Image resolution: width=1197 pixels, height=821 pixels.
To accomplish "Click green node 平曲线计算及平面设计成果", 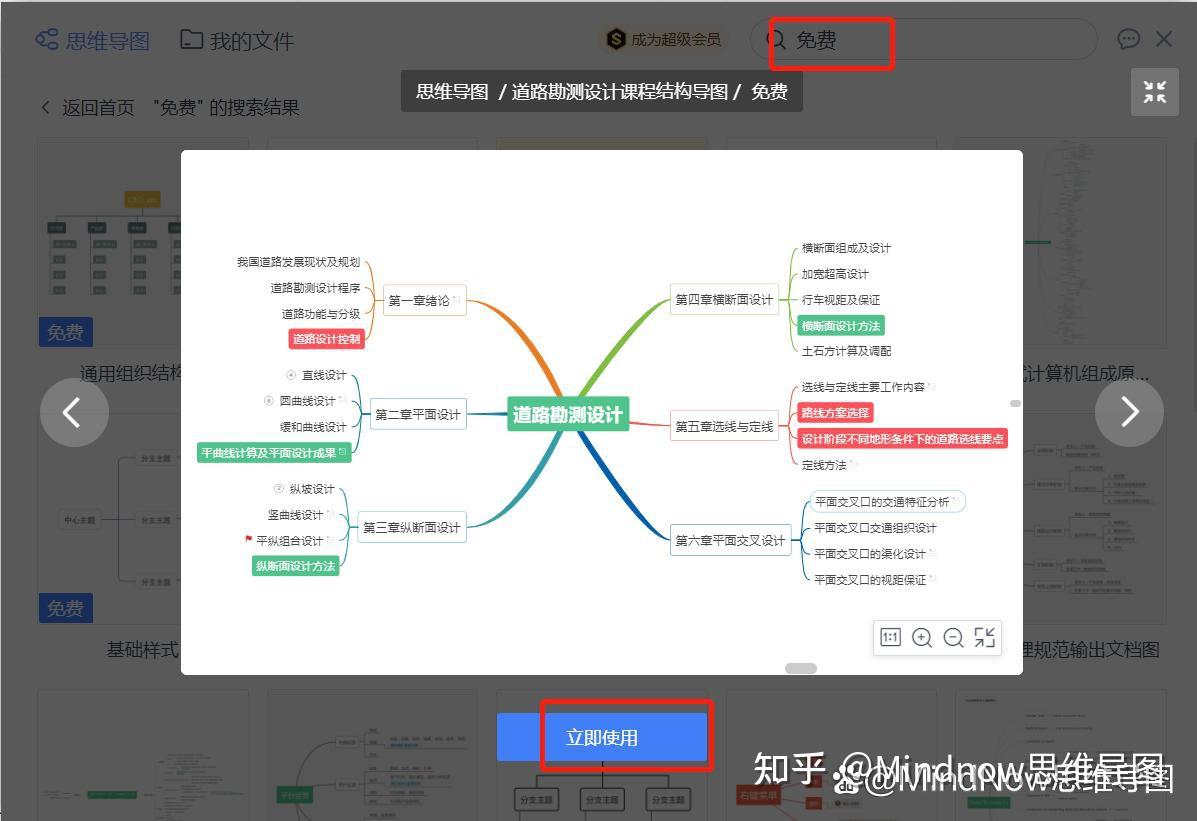I will coord(274,452).
